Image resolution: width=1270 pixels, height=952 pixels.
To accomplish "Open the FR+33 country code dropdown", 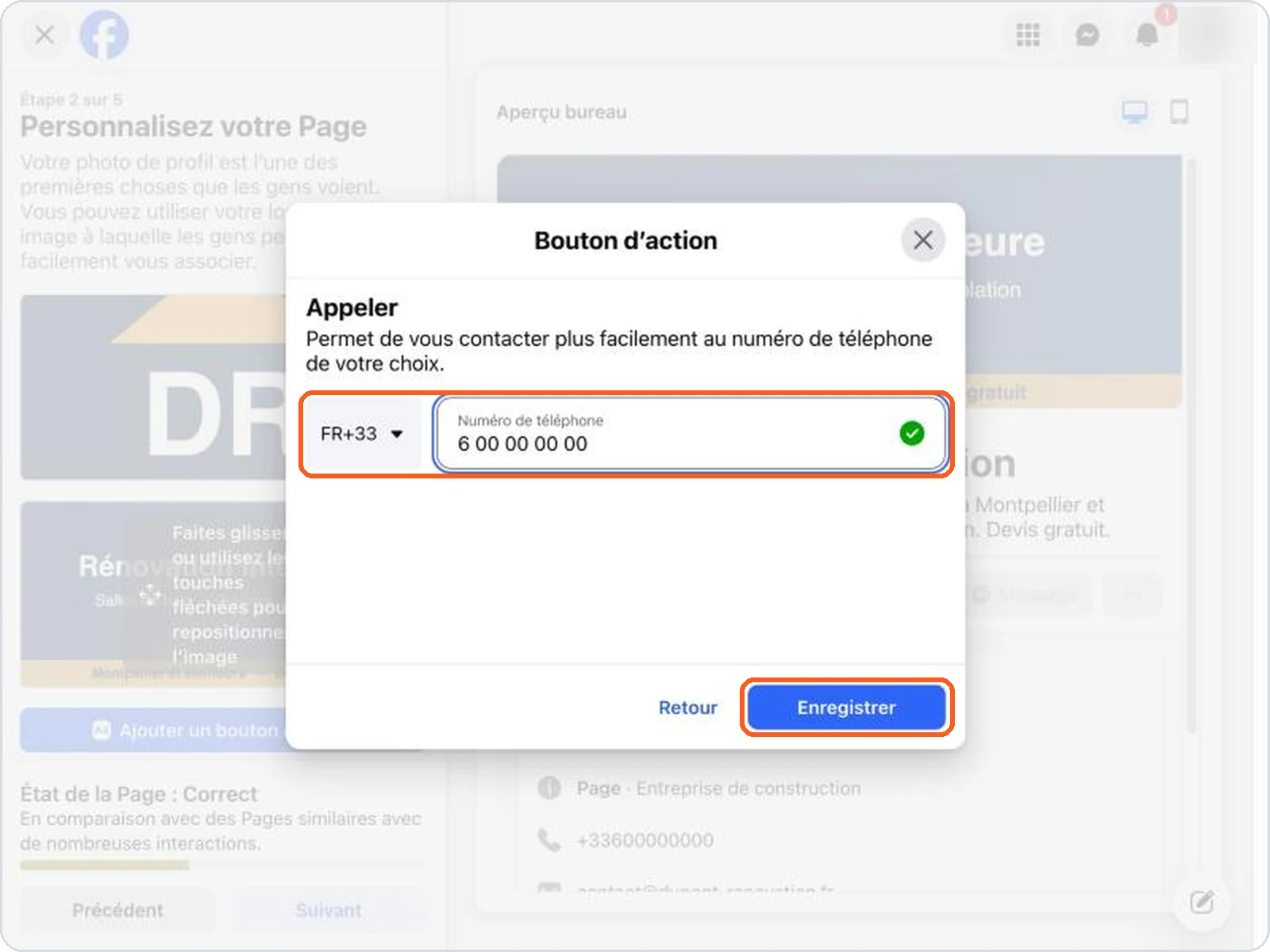I will (x=363, y=434).
